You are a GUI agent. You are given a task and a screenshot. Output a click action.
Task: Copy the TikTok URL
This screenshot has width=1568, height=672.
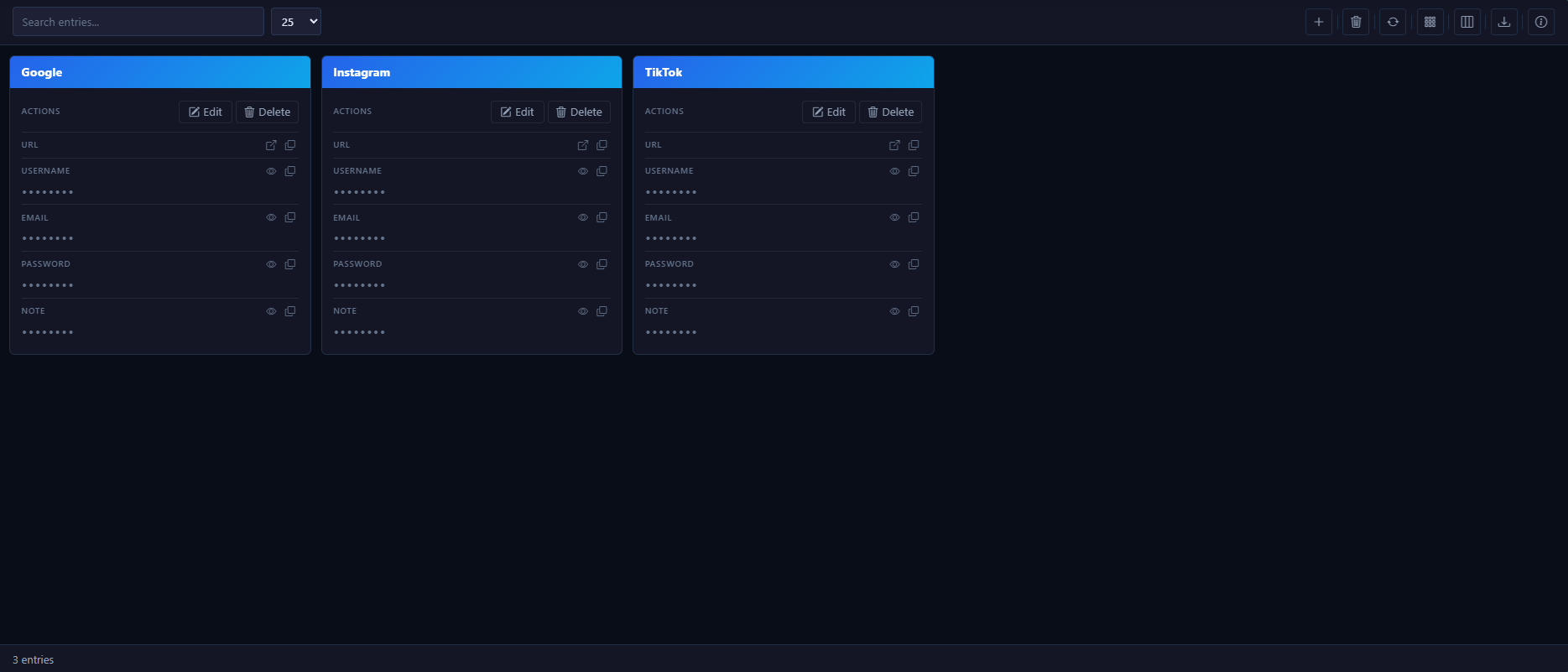pos(914,145)
